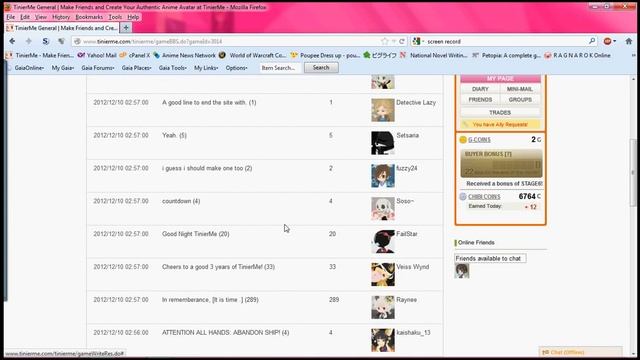Click Setsaria's avatar thumbnail
The image size is (640, 360).
click(x=383, y=143)
